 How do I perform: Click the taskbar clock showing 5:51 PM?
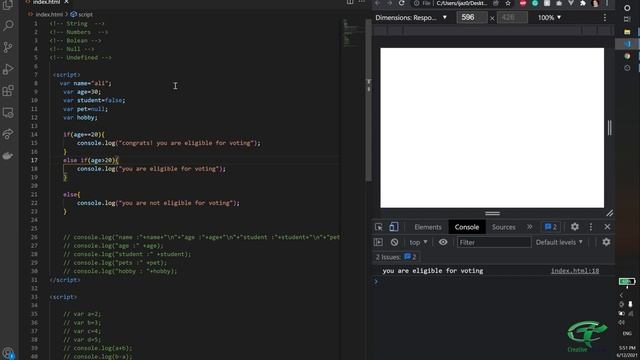click(x=627, y=348)
